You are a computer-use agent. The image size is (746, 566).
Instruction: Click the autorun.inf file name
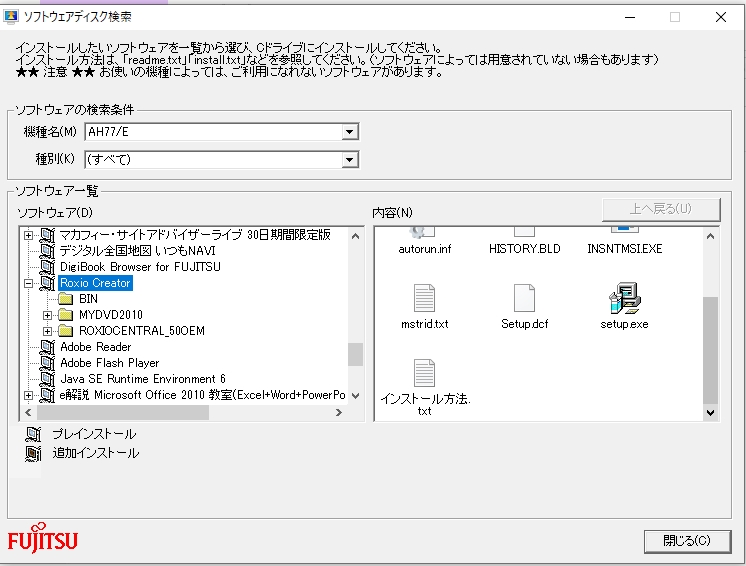(x=425, y=249)
